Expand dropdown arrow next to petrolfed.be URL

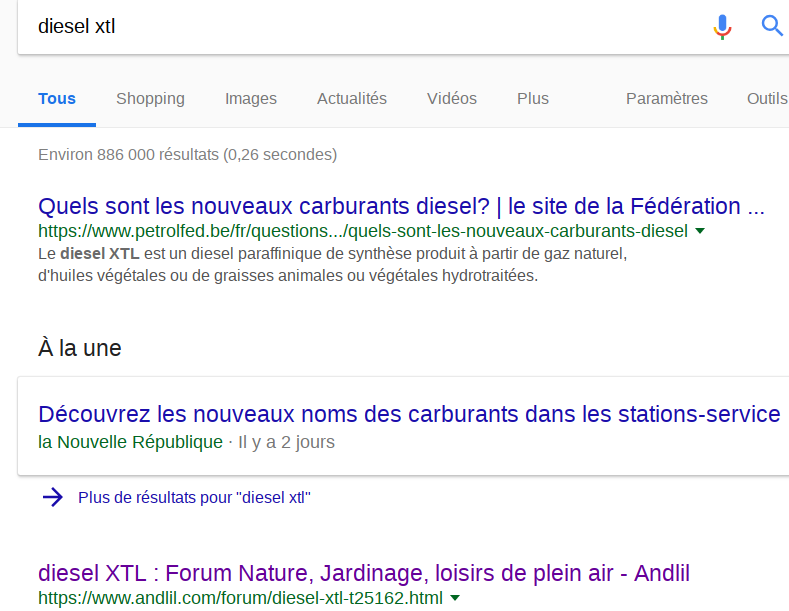(700, 231)
